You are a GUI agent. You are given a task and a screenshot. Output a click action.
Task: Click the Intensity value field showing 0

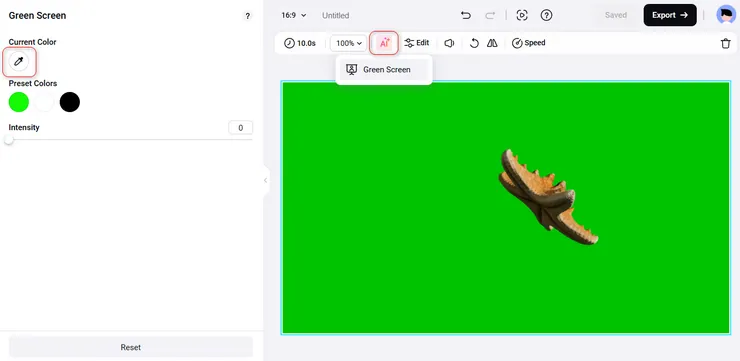coord(241,128)
